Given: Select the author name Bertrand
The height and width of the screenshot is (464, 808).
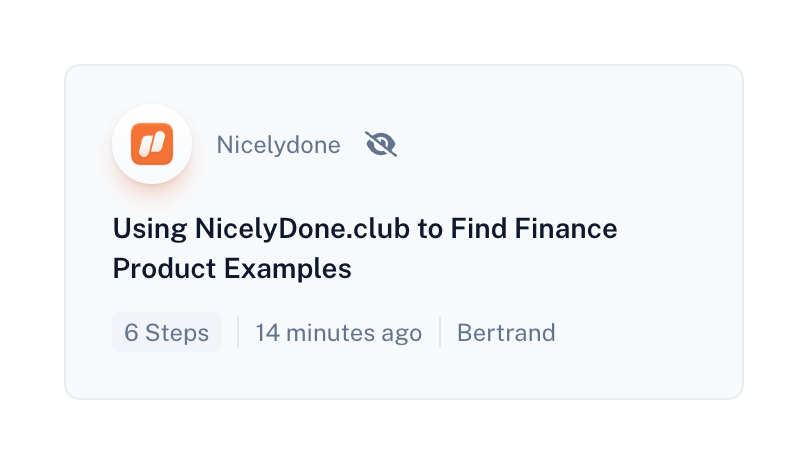Looking at the screenshot, I should pyautogui.click(x=506, y=333).
